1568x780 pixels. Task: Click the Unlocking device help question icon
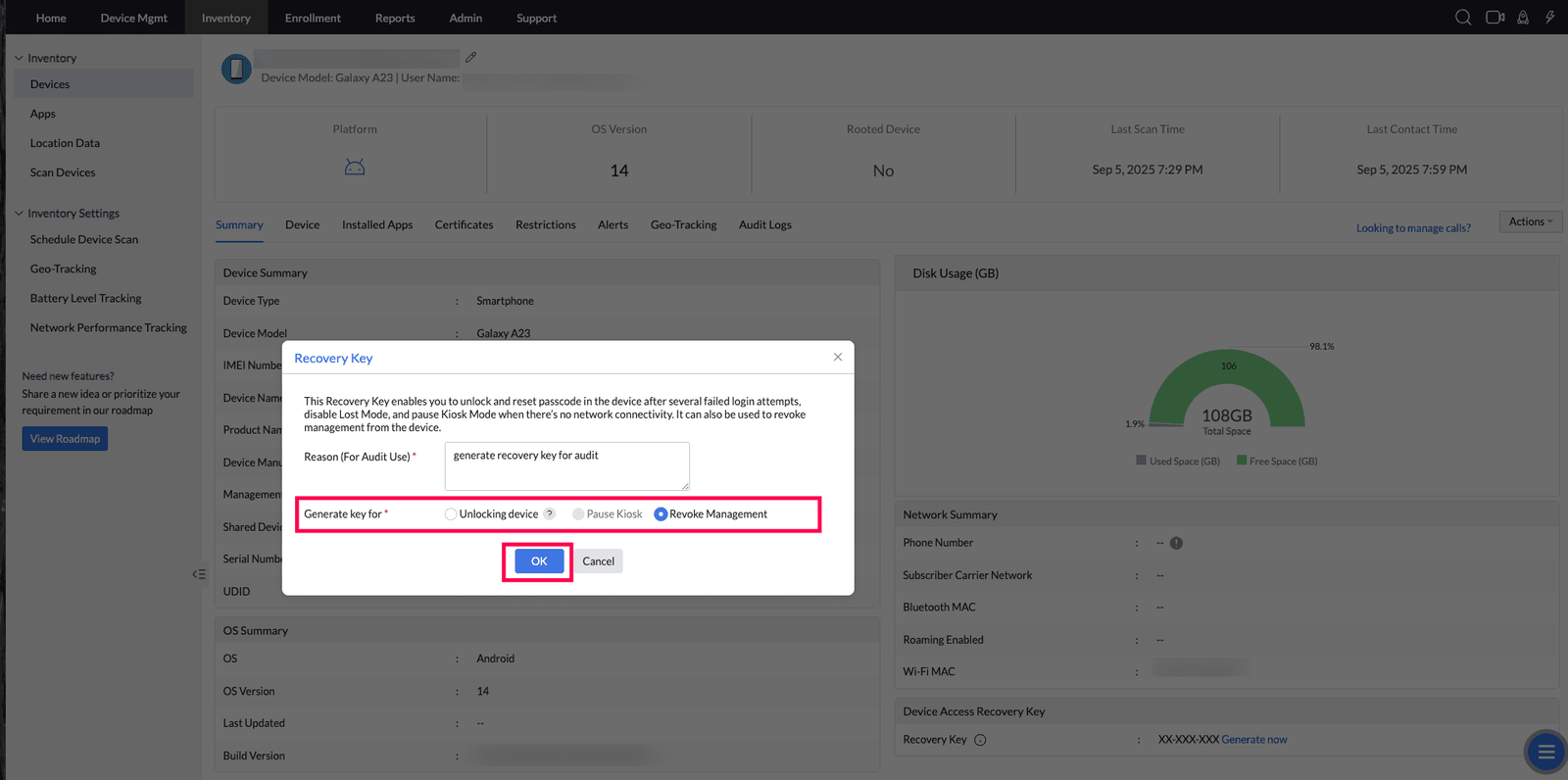(550, 513)
